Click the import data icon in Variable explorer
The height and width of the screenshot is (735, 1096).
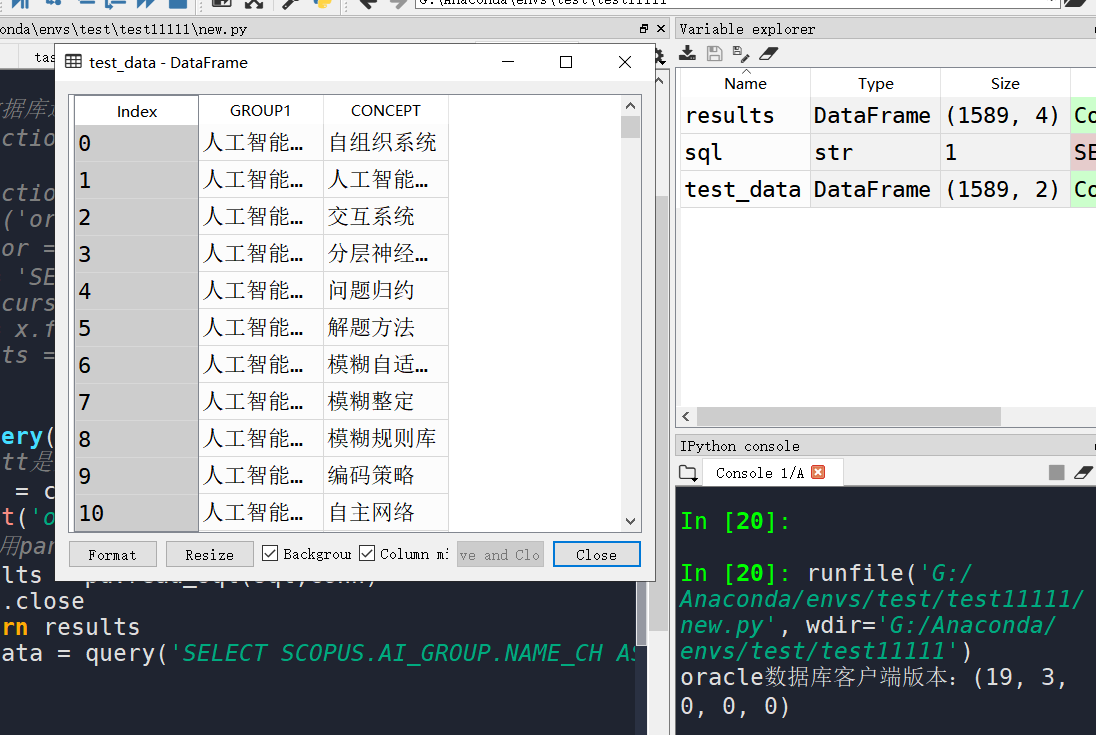[688, 53]
